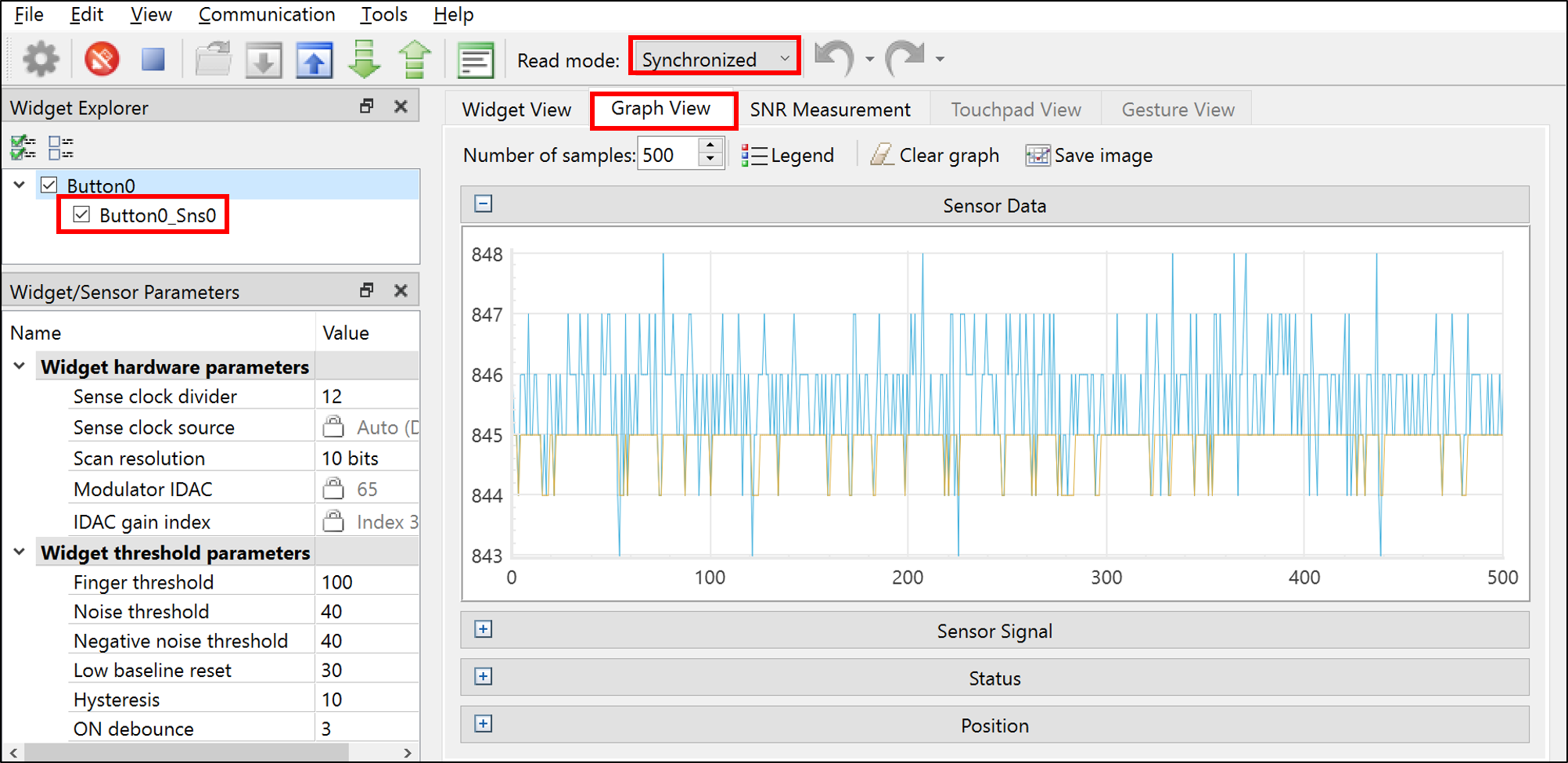Click the horizontal scrollbar in the parameters panel

pos(185,752)
